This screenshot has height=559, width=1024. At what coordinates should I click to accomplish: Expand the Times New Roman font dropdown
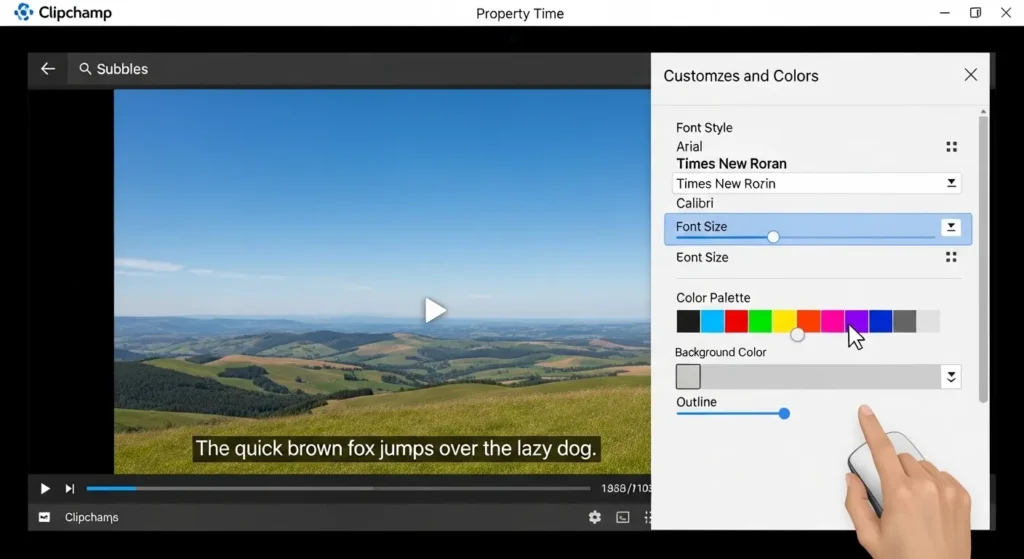click(951, 183)
